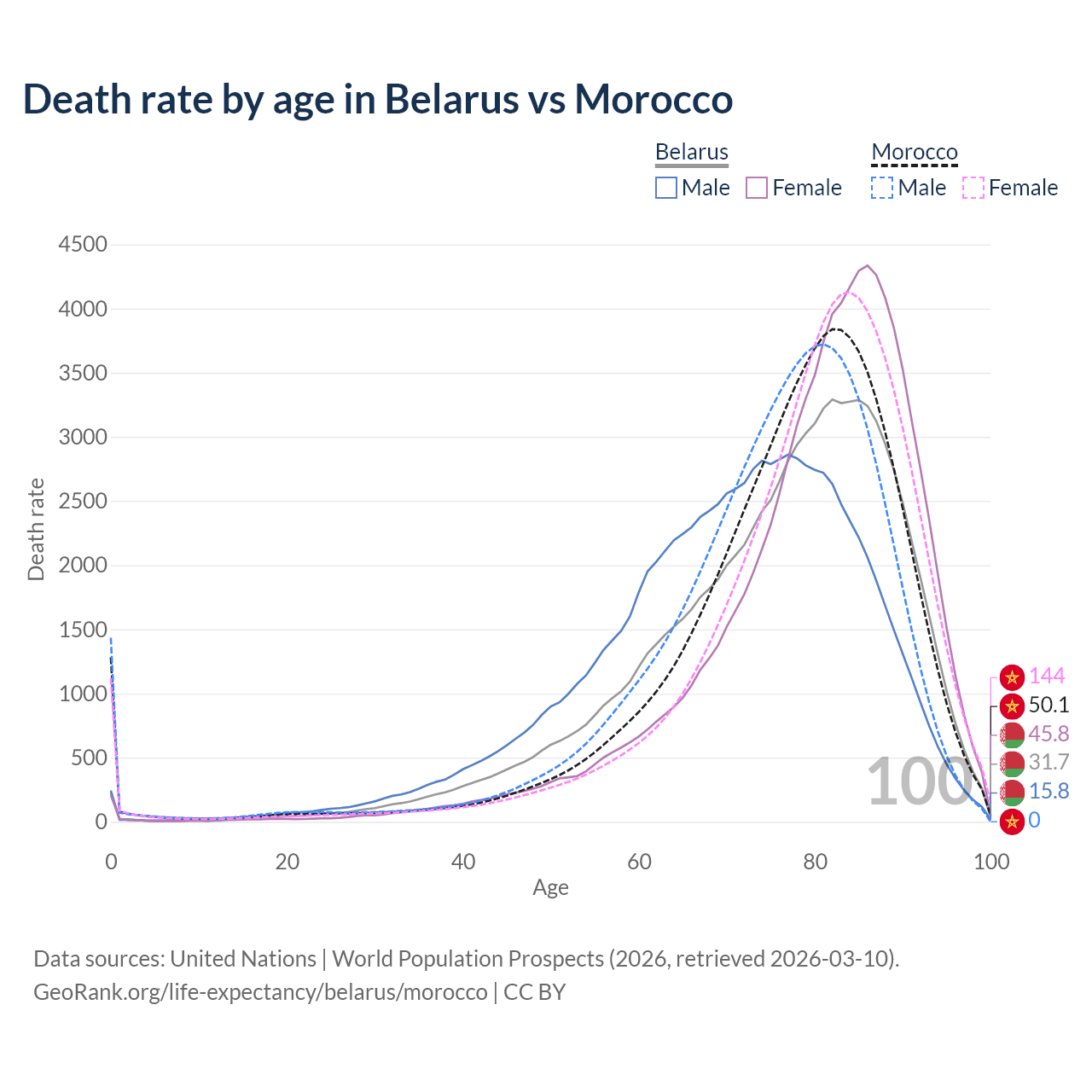Click the chart title text
1092x1092 pixels.
(378, 99)
